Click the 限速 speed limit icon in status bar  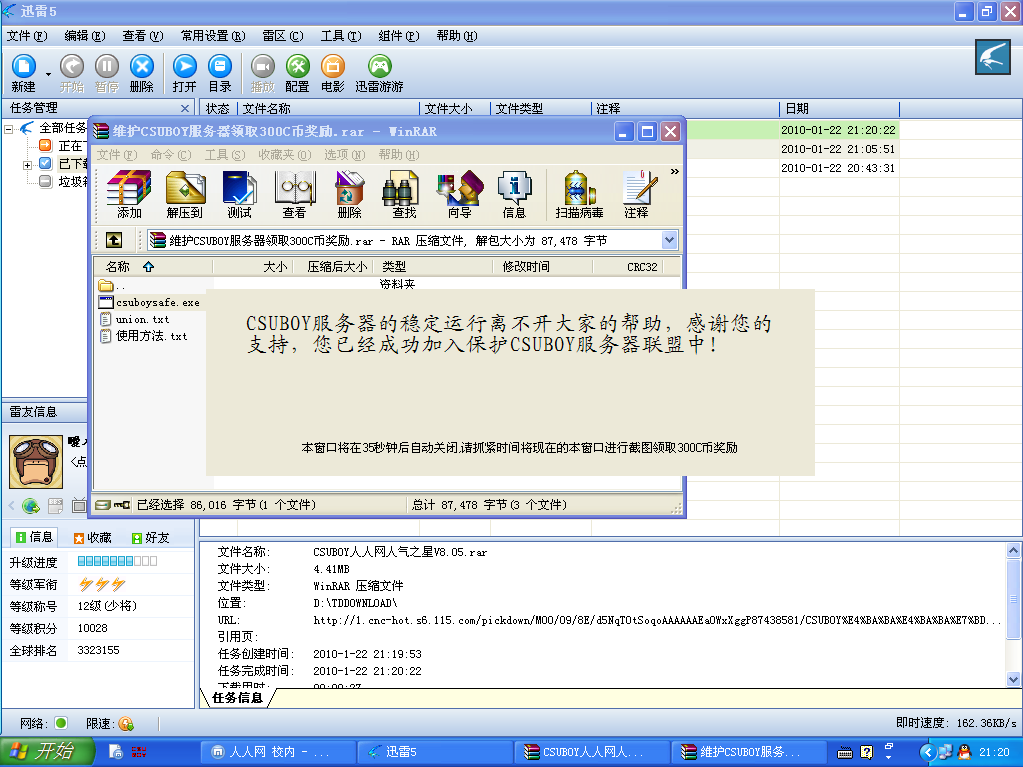126,723
